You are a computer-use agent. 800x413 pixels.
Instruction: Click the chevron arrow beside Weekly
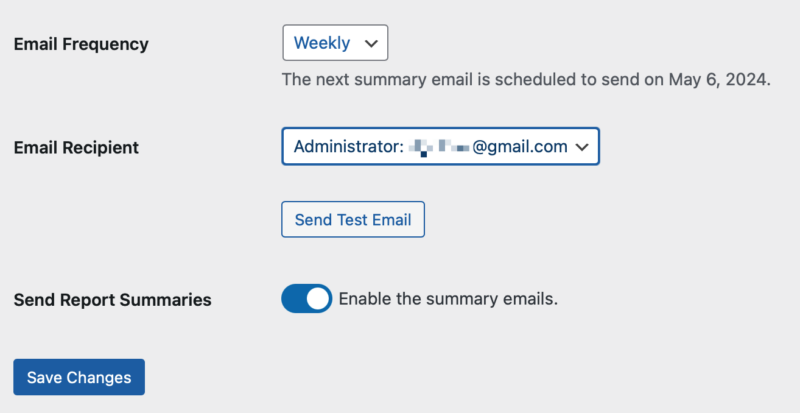371,44
